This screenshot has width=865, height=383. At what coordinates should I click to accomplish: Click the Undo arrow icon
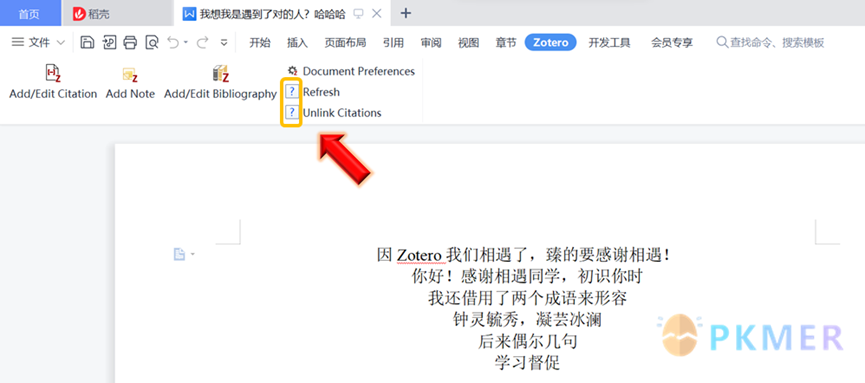point(173,42)
